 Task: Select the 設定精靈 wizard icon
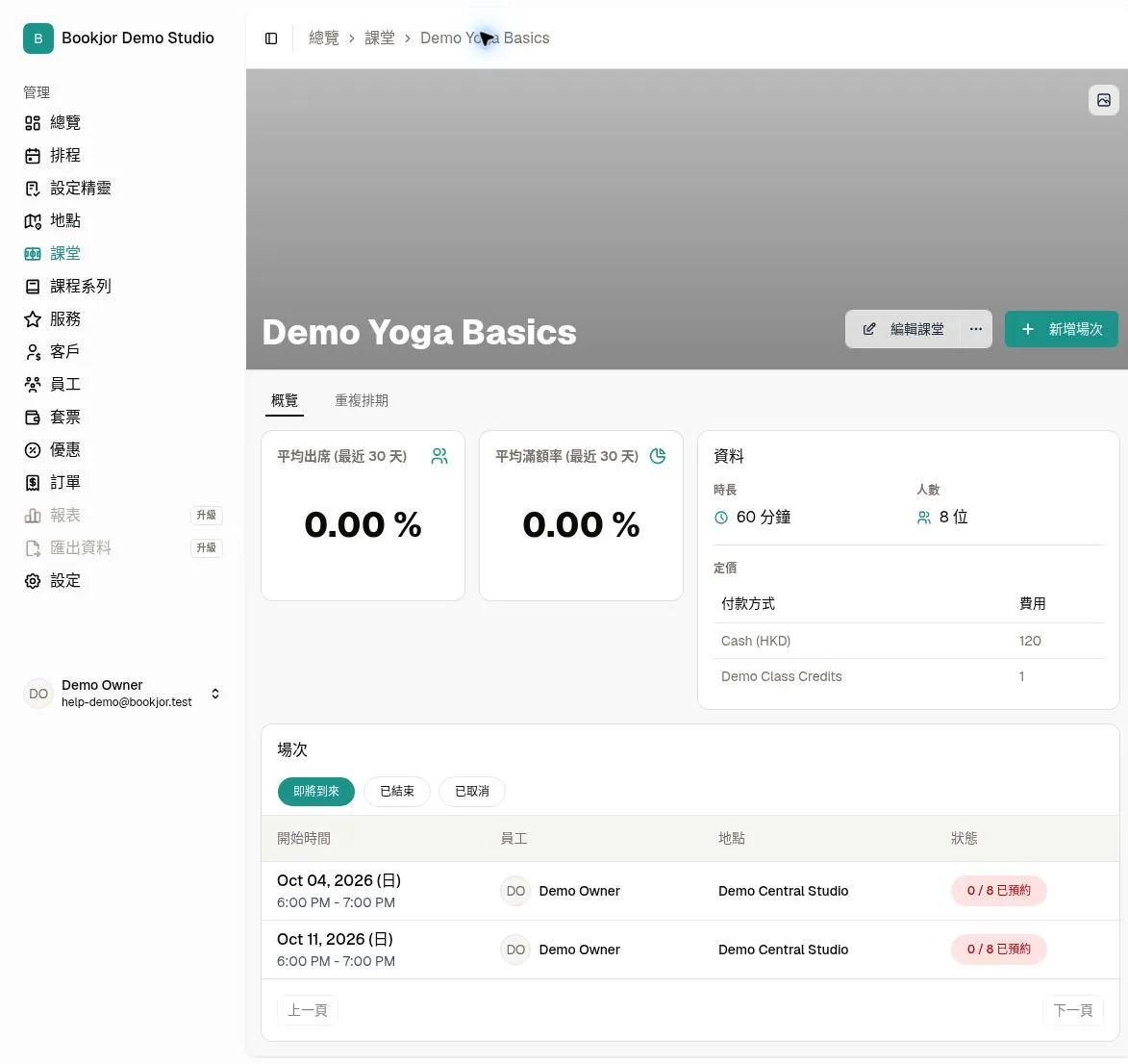pos(33,189)
